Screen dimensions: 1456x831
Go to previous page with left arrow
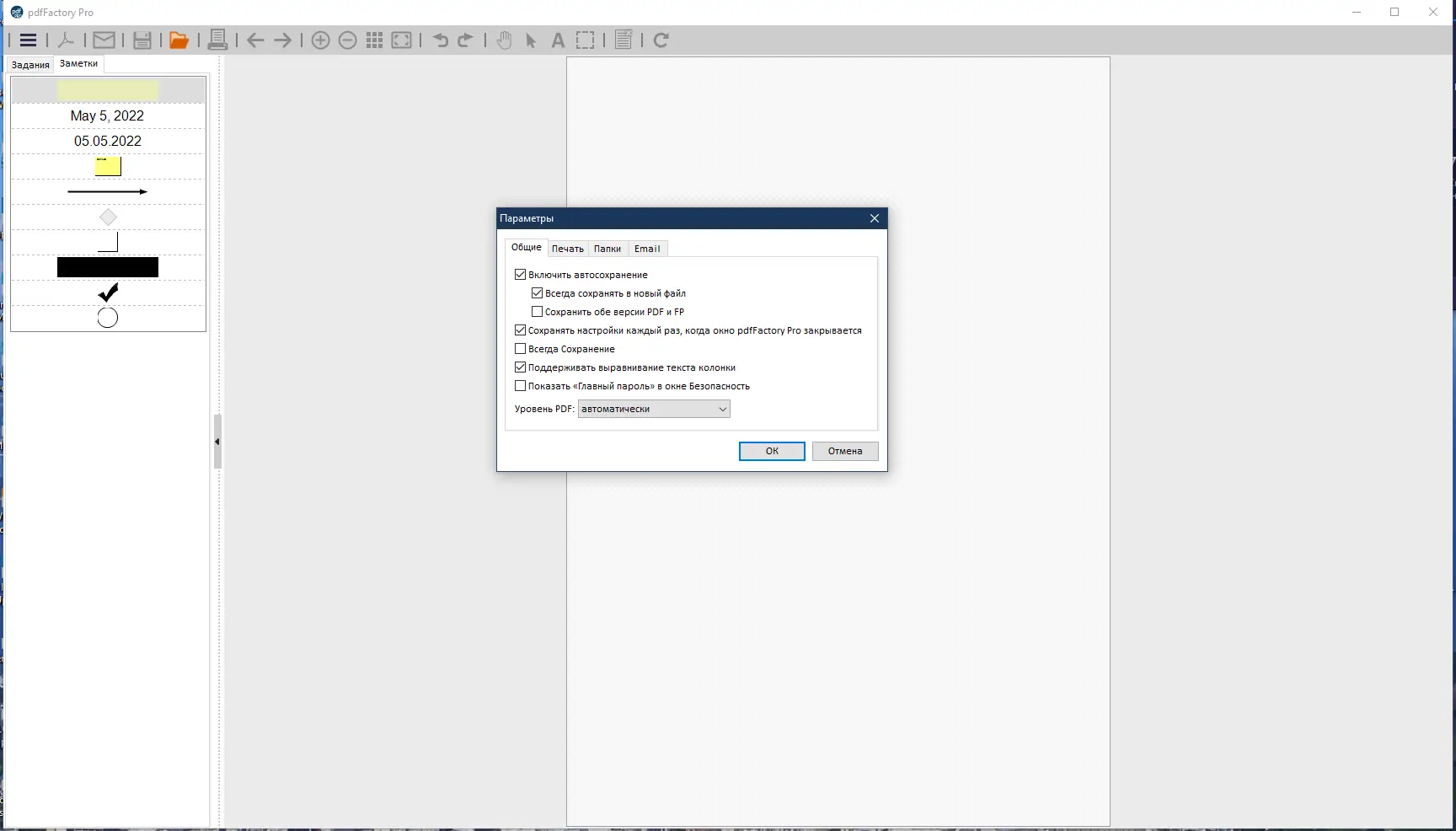(x=255, y=40)
